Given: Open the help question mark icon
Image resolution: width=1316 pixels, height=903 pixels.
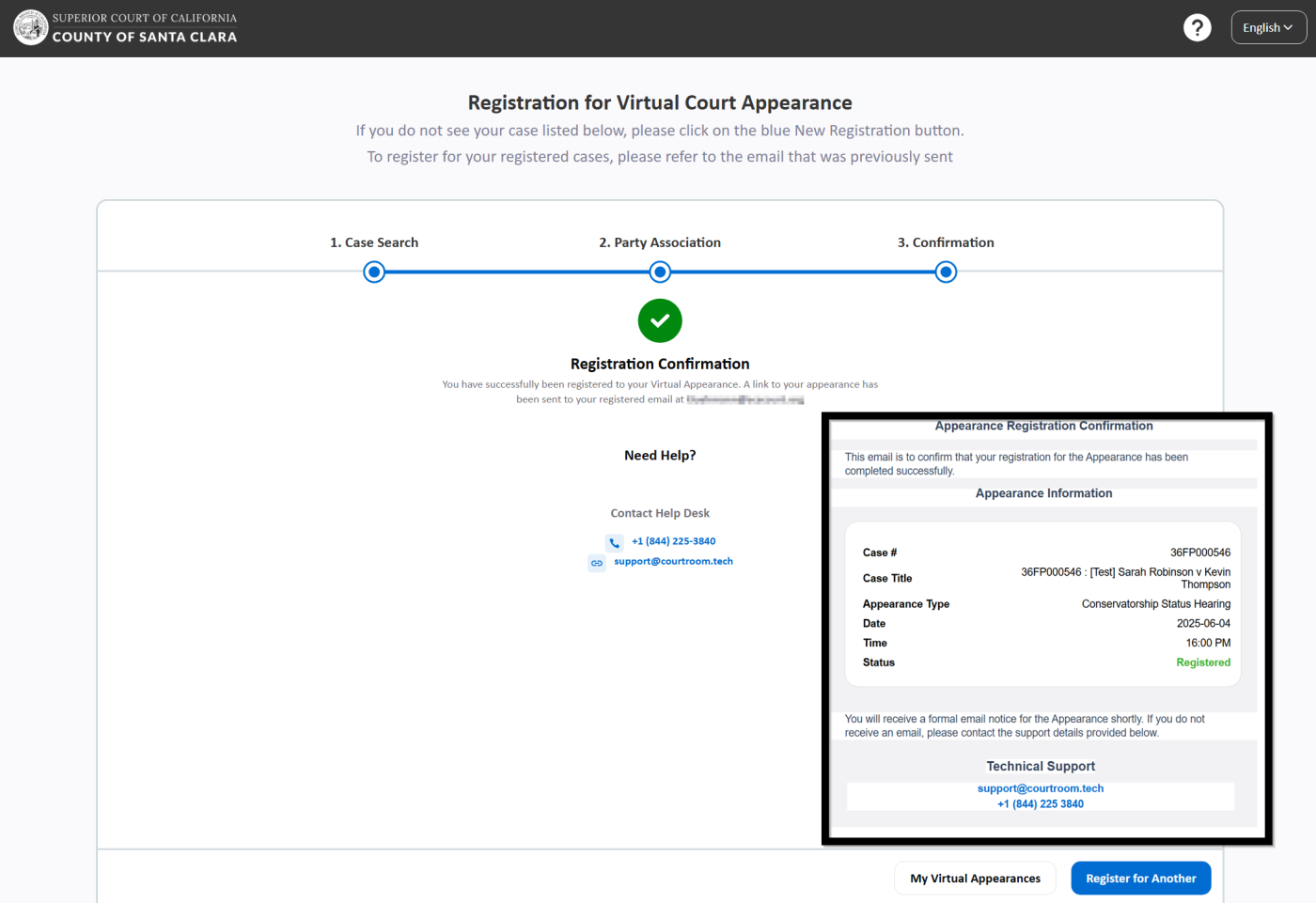Looking at the screenshot, I should 1197,28.
